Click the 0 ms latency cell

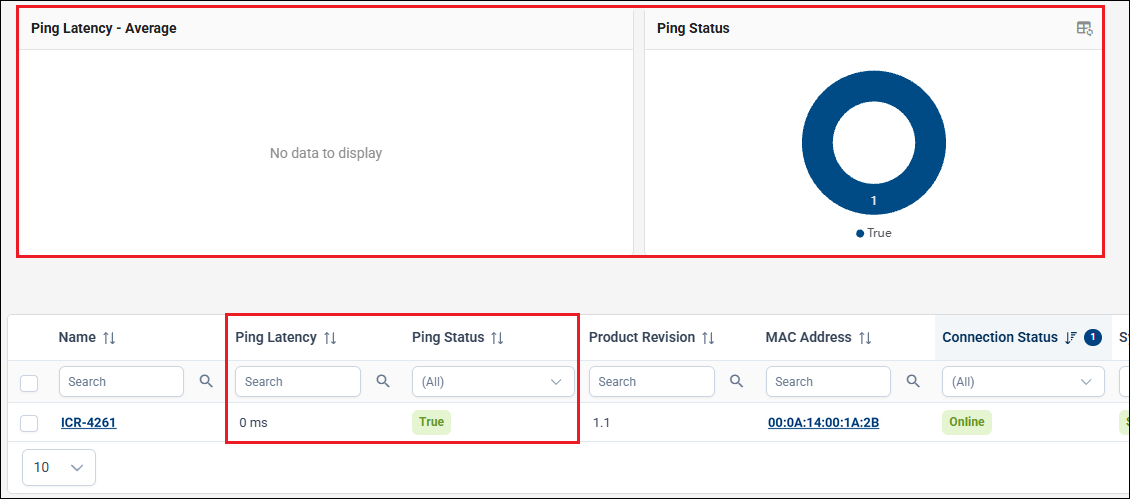253,423
